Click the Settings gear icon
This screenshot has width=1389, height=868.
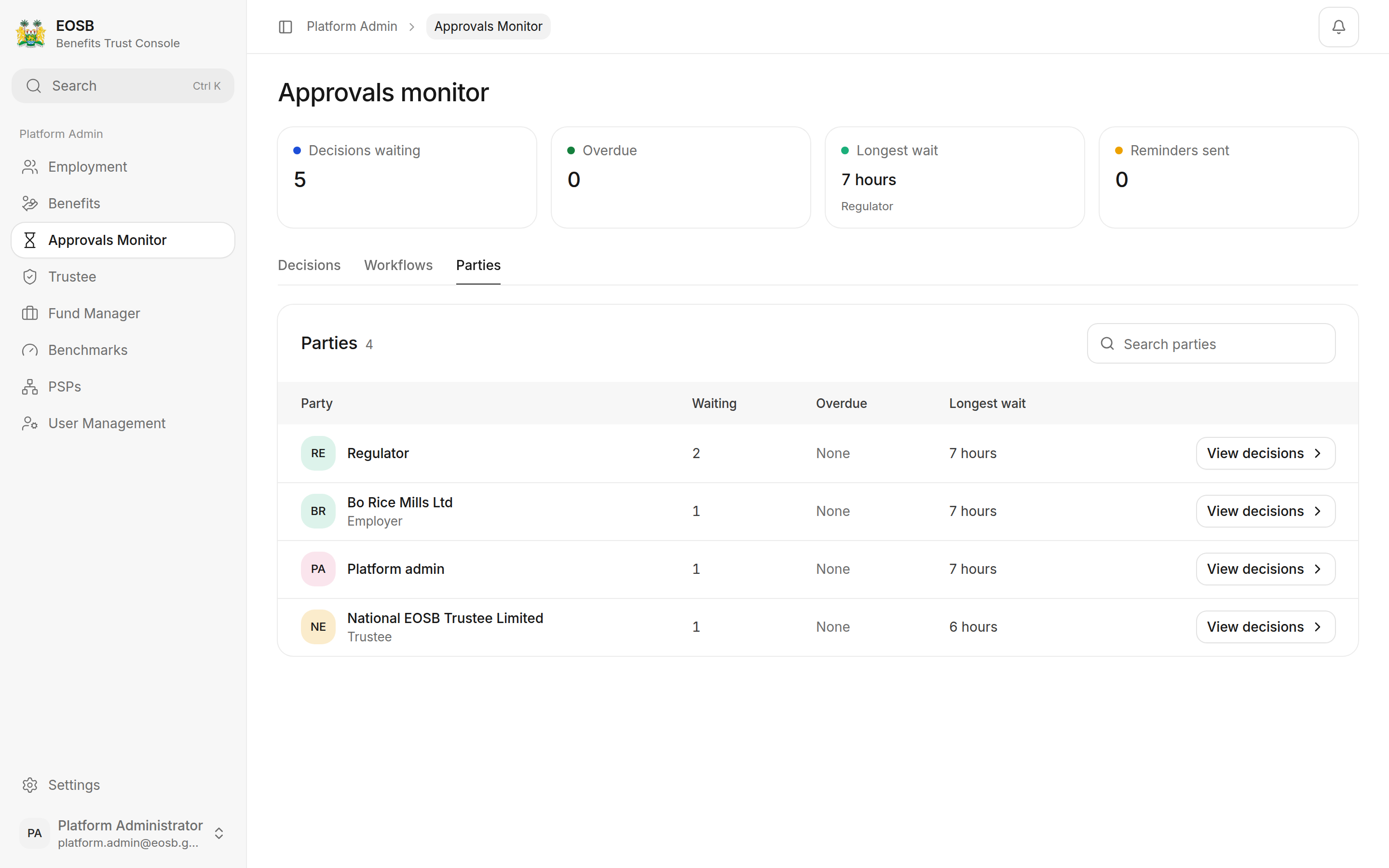point(30,785)
